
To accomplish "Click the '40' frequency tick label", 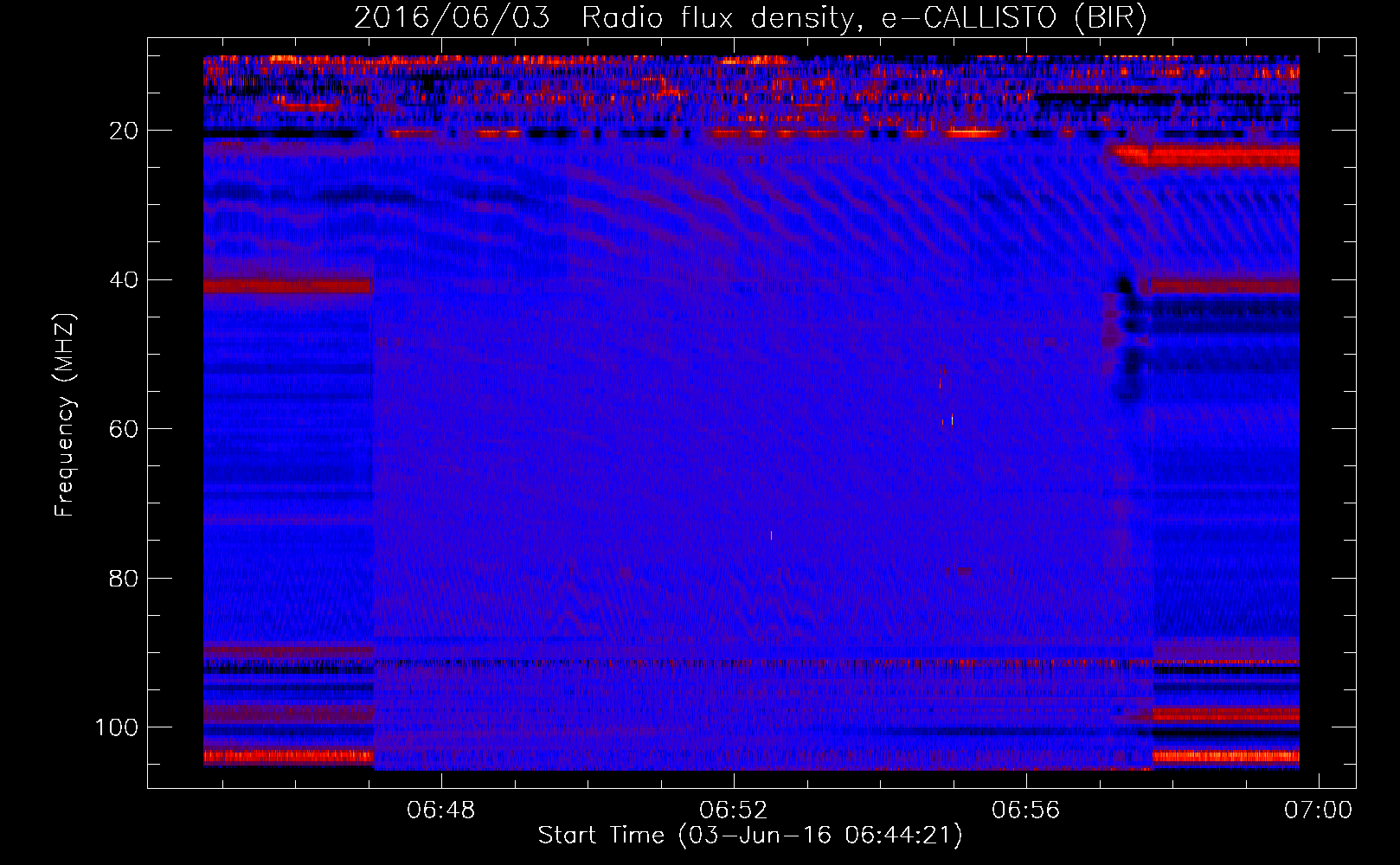I will pos(124,280).
